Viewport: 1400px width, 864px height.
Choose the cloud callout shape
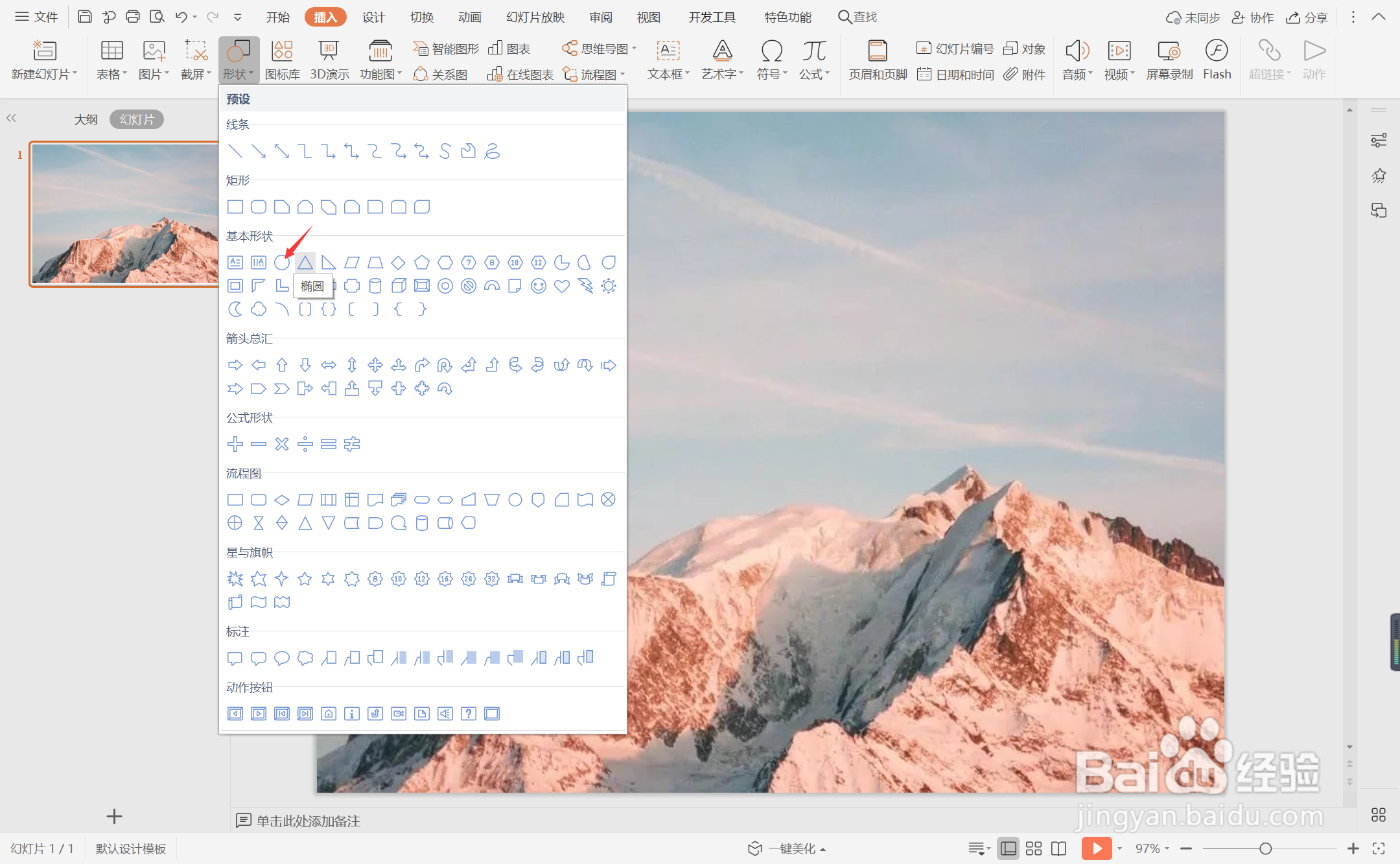[305, 658]
